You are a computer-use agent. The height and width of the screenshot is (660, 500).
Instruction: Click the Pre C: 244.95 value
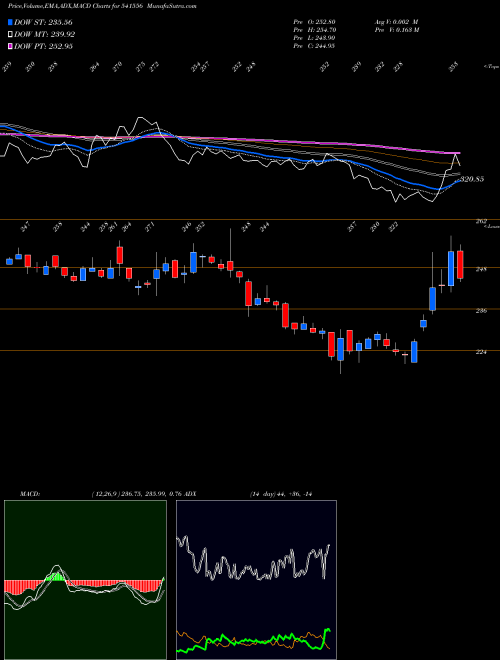click(314, 46)
